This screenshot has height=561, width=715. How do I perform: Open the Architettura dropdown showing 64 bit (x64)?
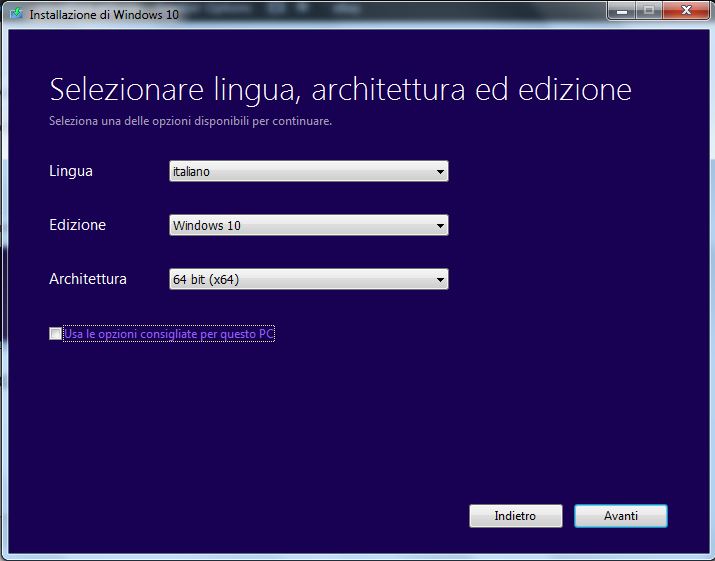tap(309, 279)
